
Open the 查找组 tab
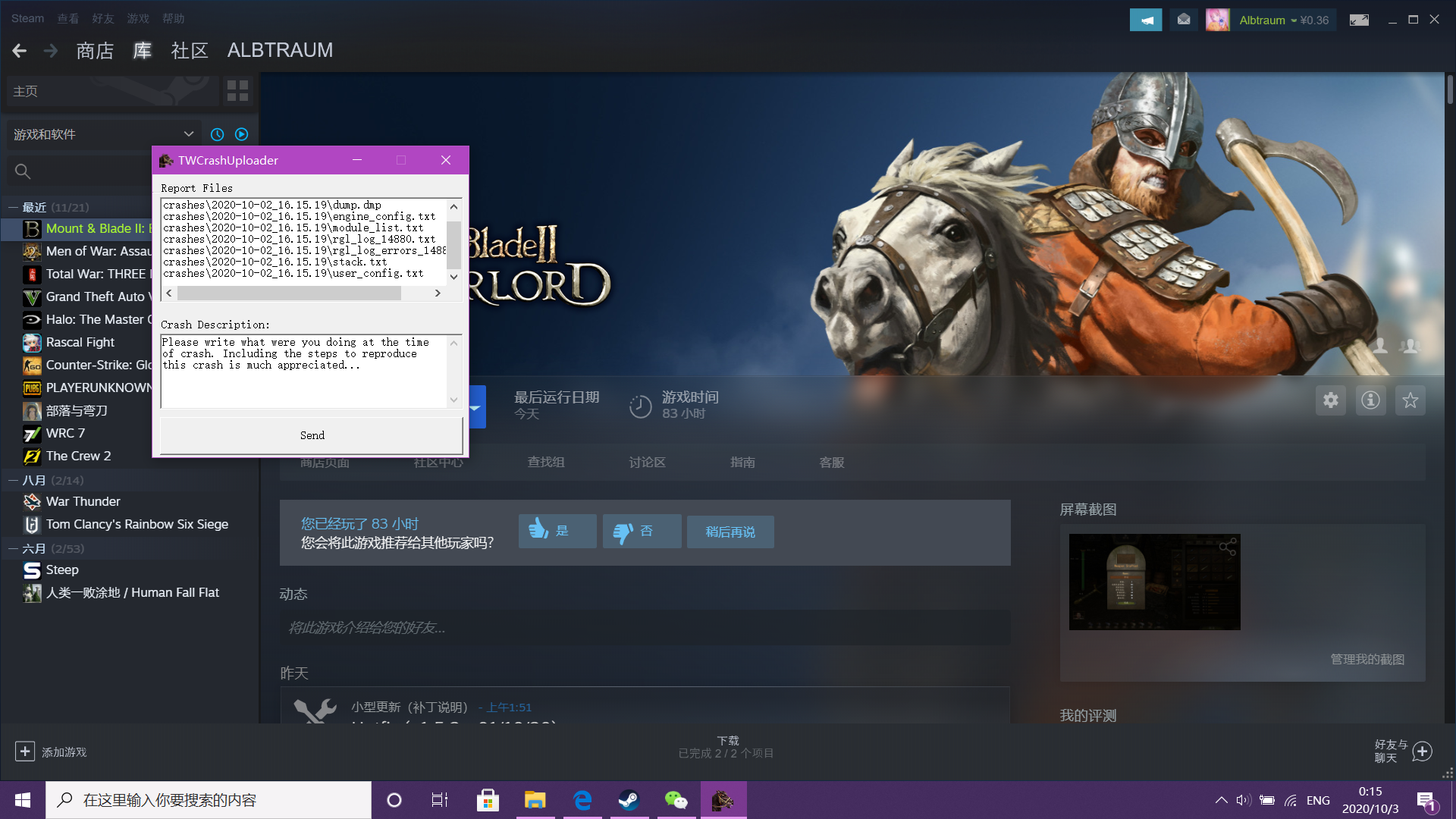(546, 462)
